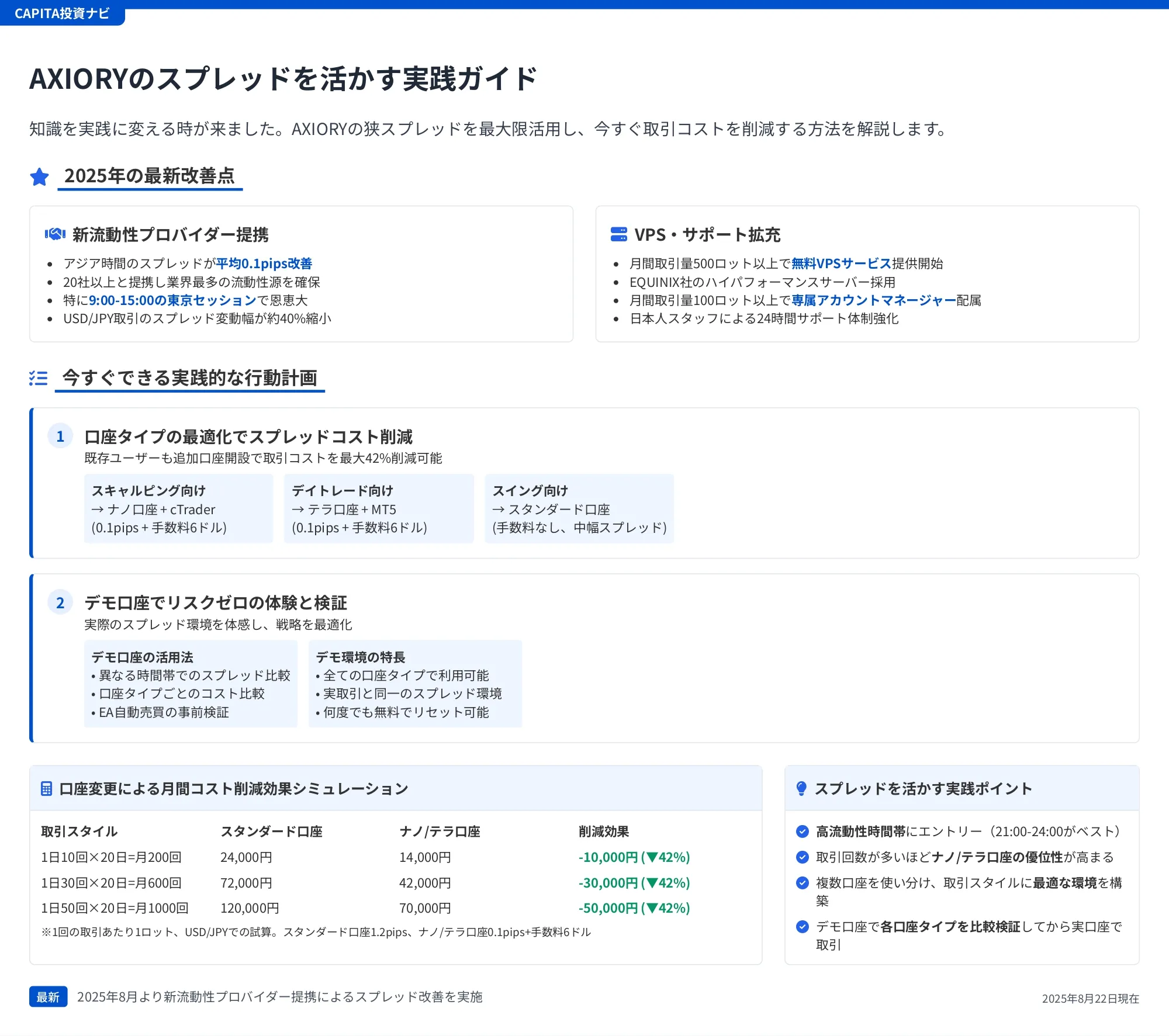Click the check icon beside 高流動性時間帯にエントリー

point(803,831)
